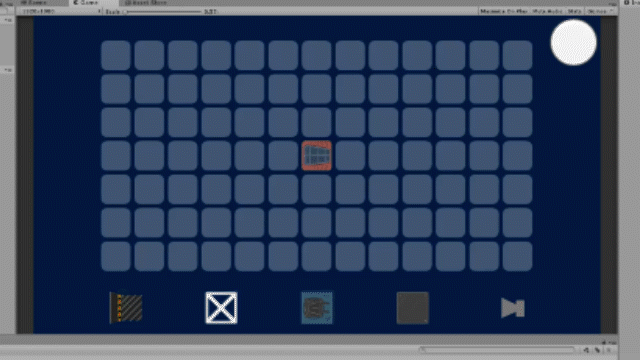Image resolution: width=640 pixels, height=360 pixels.
Task: Click the horizontal scrollbar at the window bottom
Action: [x=497, y=350]
